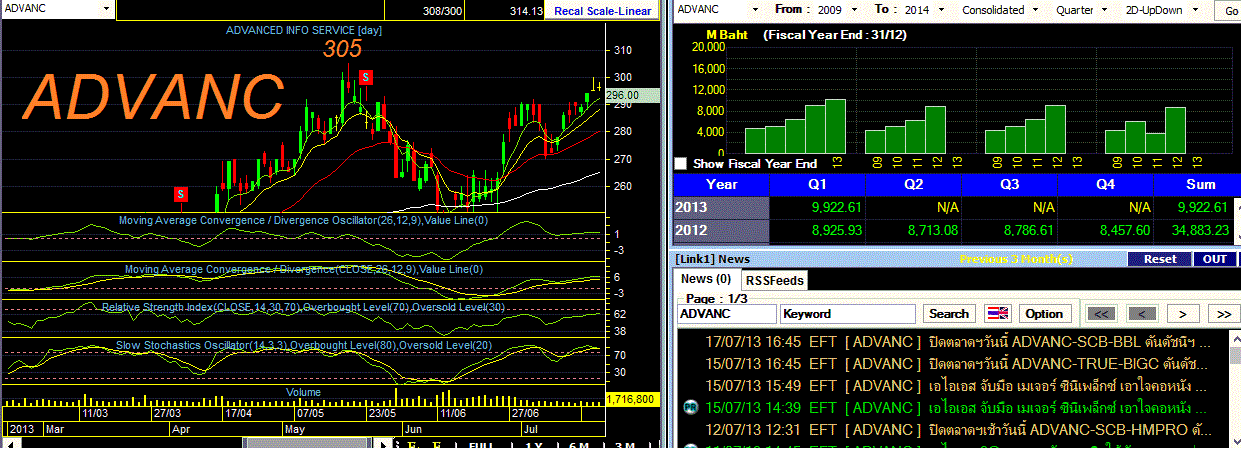Open the chart symbol ADVANC dropdown

click(x=106, y=8)
